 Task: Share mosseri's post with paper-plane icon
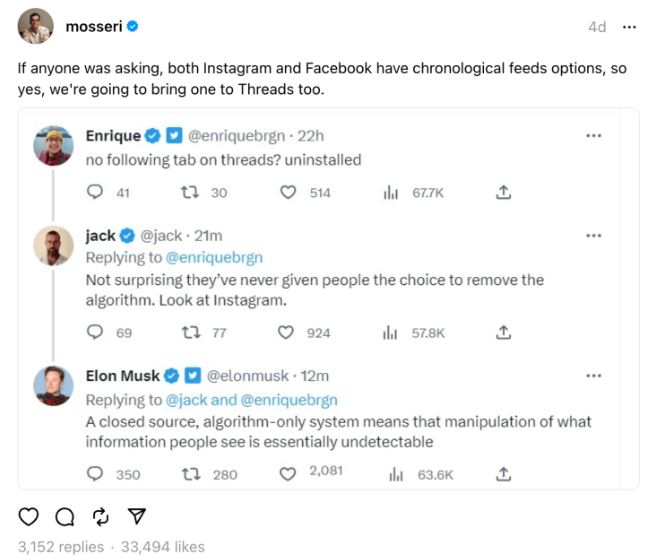tap(137, 516)
